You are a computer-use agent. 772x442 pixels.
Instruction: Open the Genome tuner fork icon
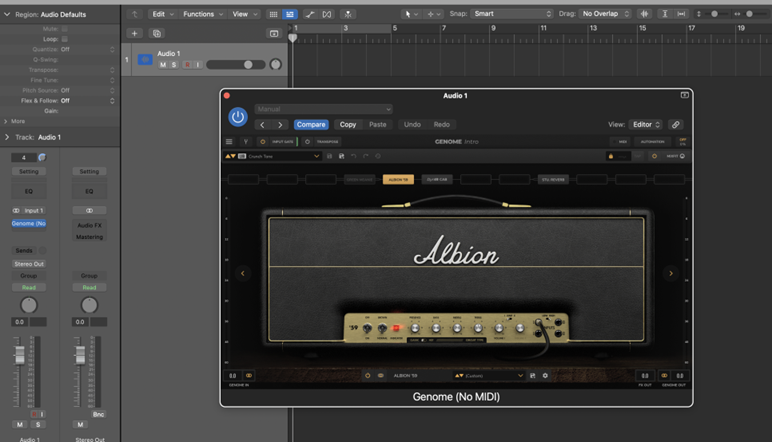point(246,142)
